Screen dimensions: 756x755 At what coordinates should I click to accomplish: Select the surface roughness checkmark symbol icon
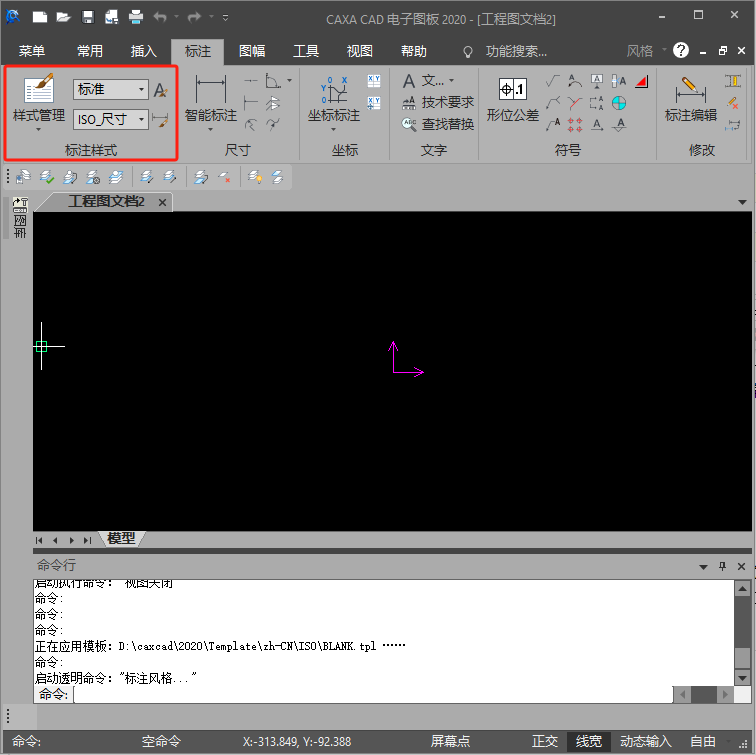553,81
